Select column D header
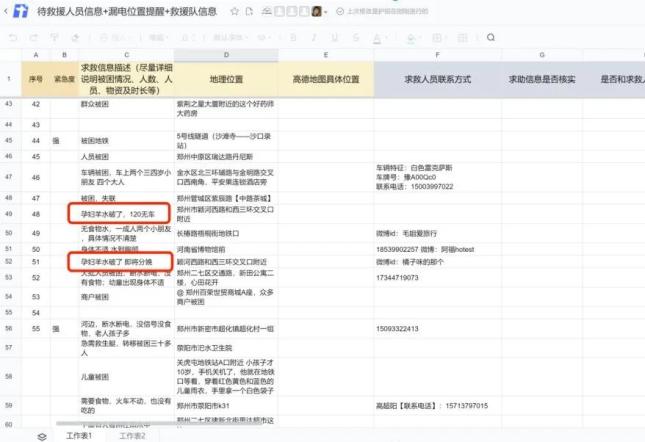The image size is (645, 442). tap(226, 54)
